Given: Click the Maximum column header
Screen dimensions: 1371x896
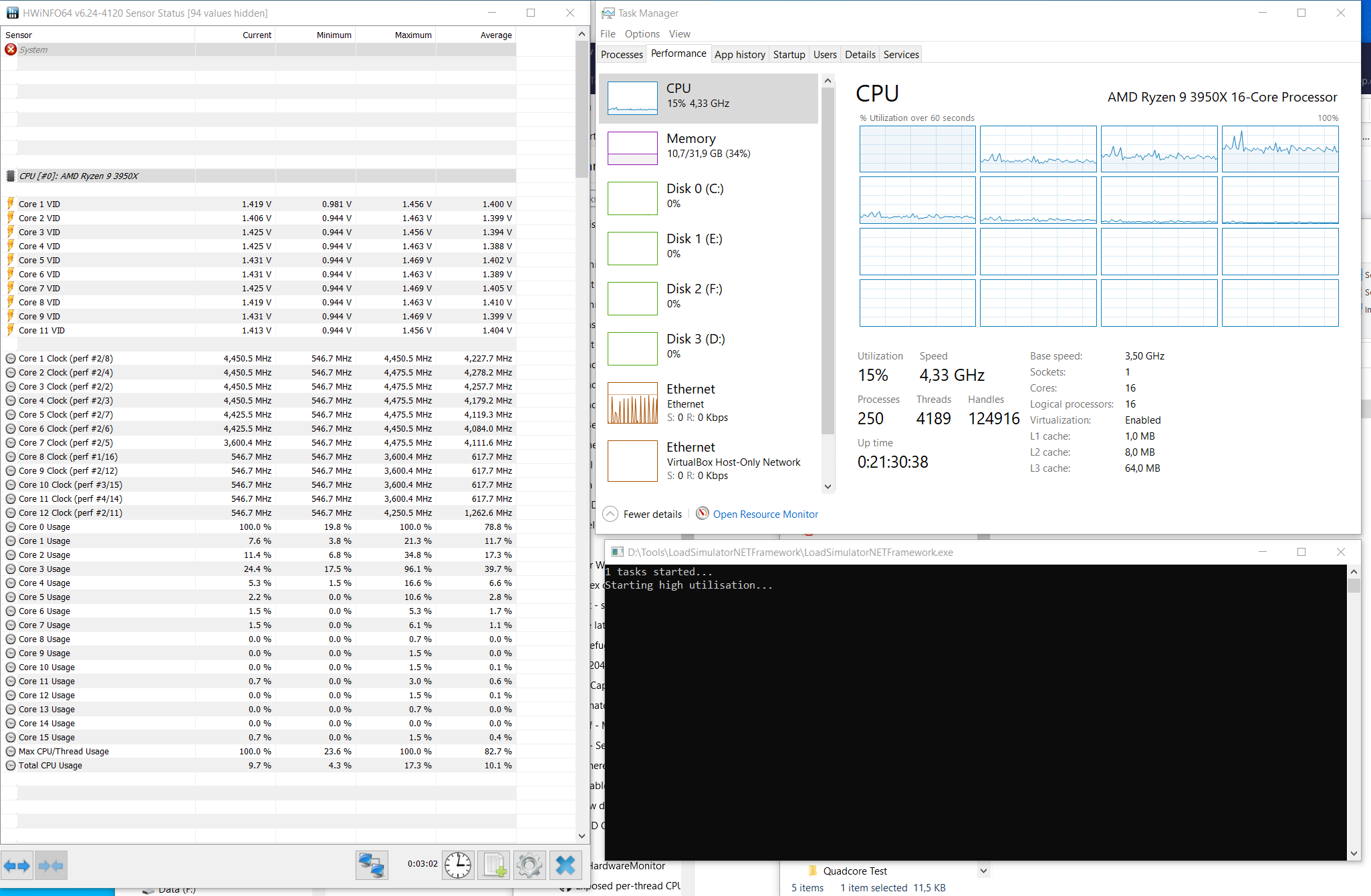Looking at the screenshot, I should [x=412, y=35].
